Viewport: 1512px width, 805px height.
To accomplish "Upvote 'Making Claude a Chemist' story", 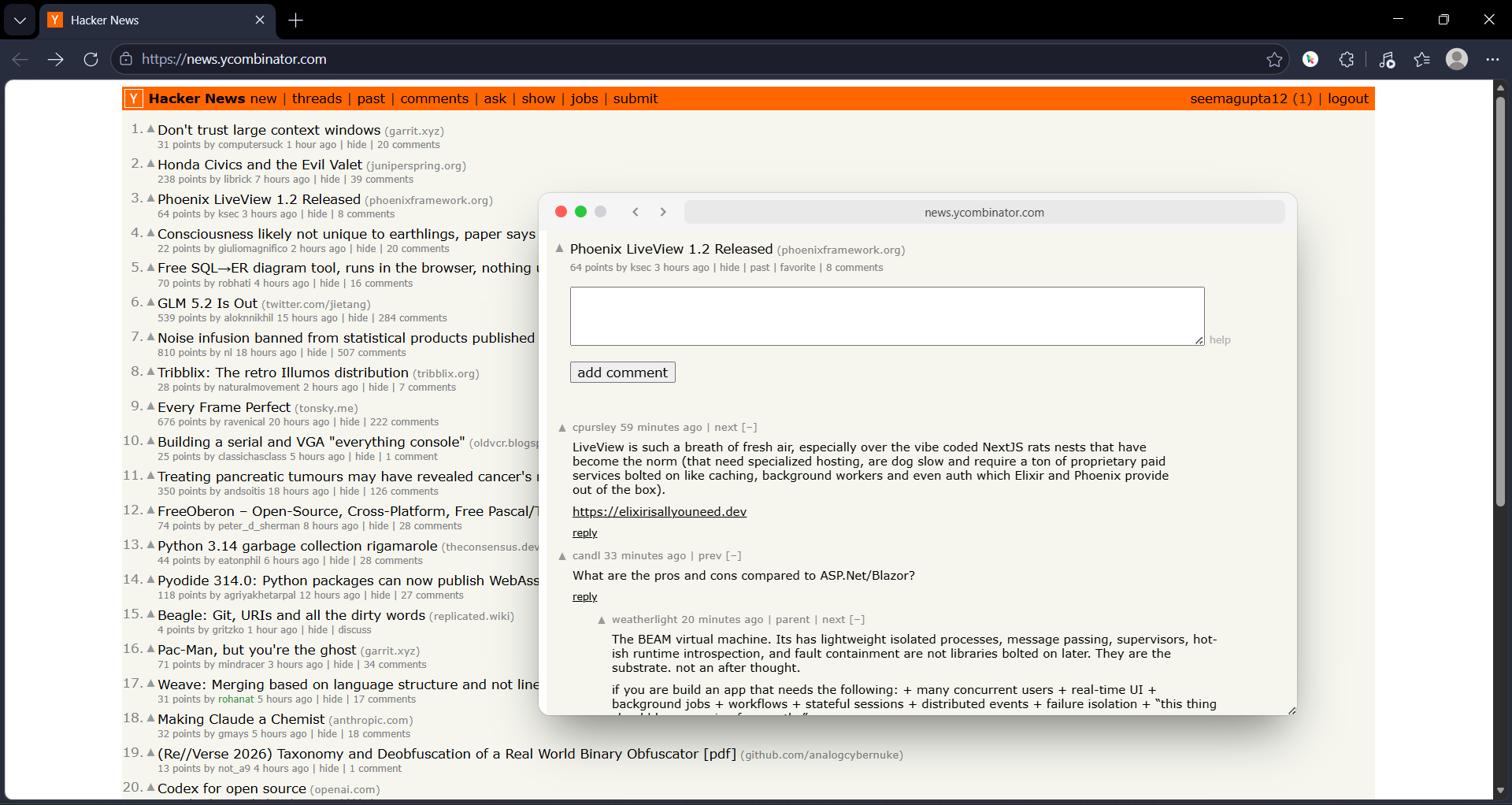I will pyautogui.click(x=150, y=718).
